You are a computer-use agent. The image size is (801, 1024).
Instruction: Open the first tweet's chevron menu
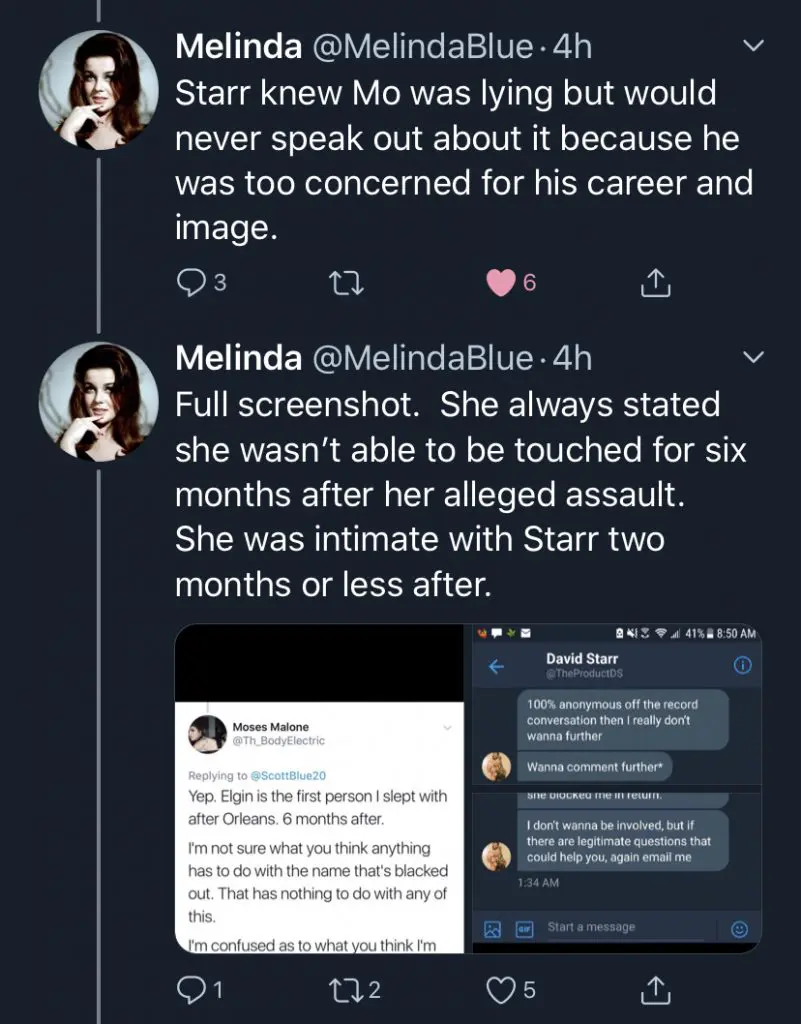754,46
